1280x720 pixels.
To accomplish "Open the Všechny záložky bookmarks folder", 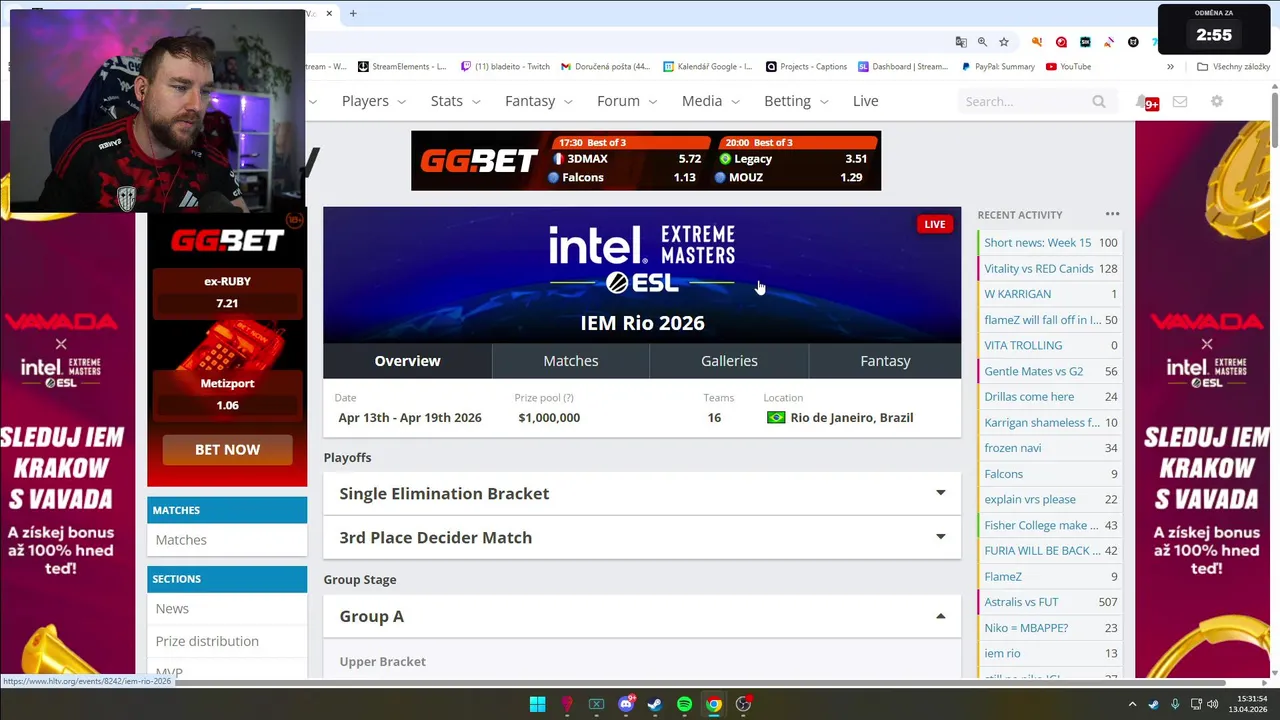I will click(1233, 67).
